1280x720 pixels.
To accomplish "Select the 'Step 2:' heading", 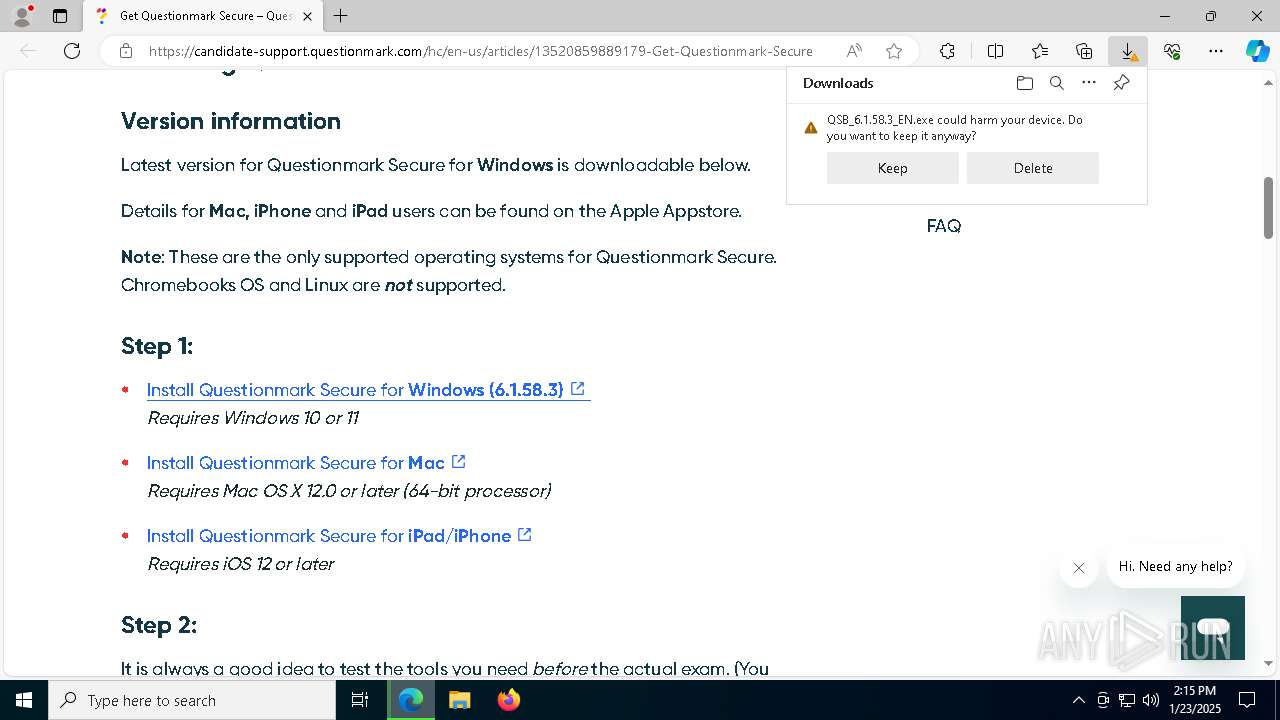I will pyautogui.click(x=159, y=625).
